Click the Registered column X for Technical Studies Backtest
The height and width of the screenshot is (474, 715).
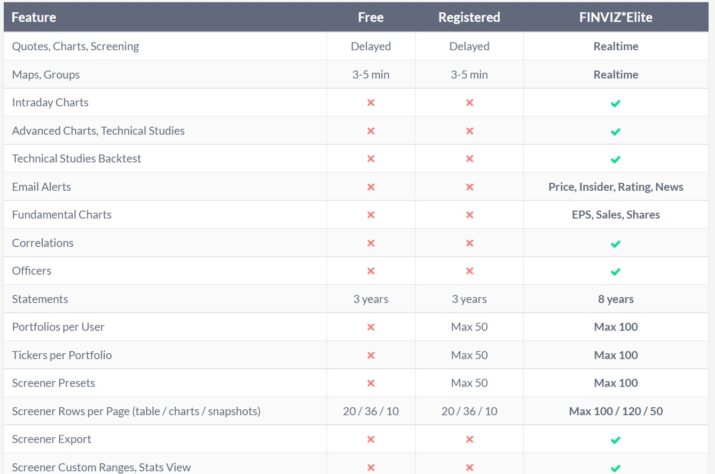tap(469, 159)
